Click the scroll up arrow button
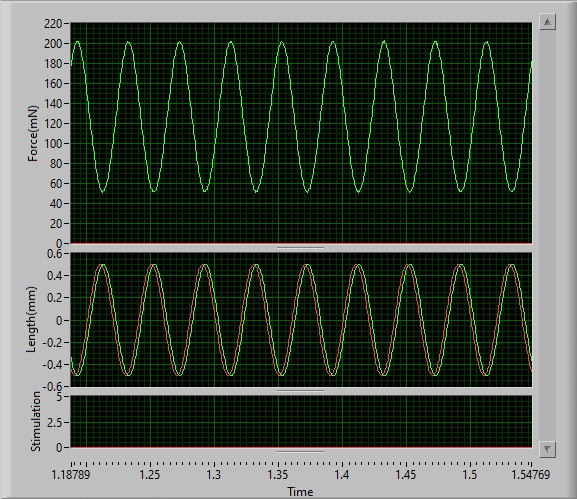The height and width of the screenshot is (499, 577). click(547, 22)
